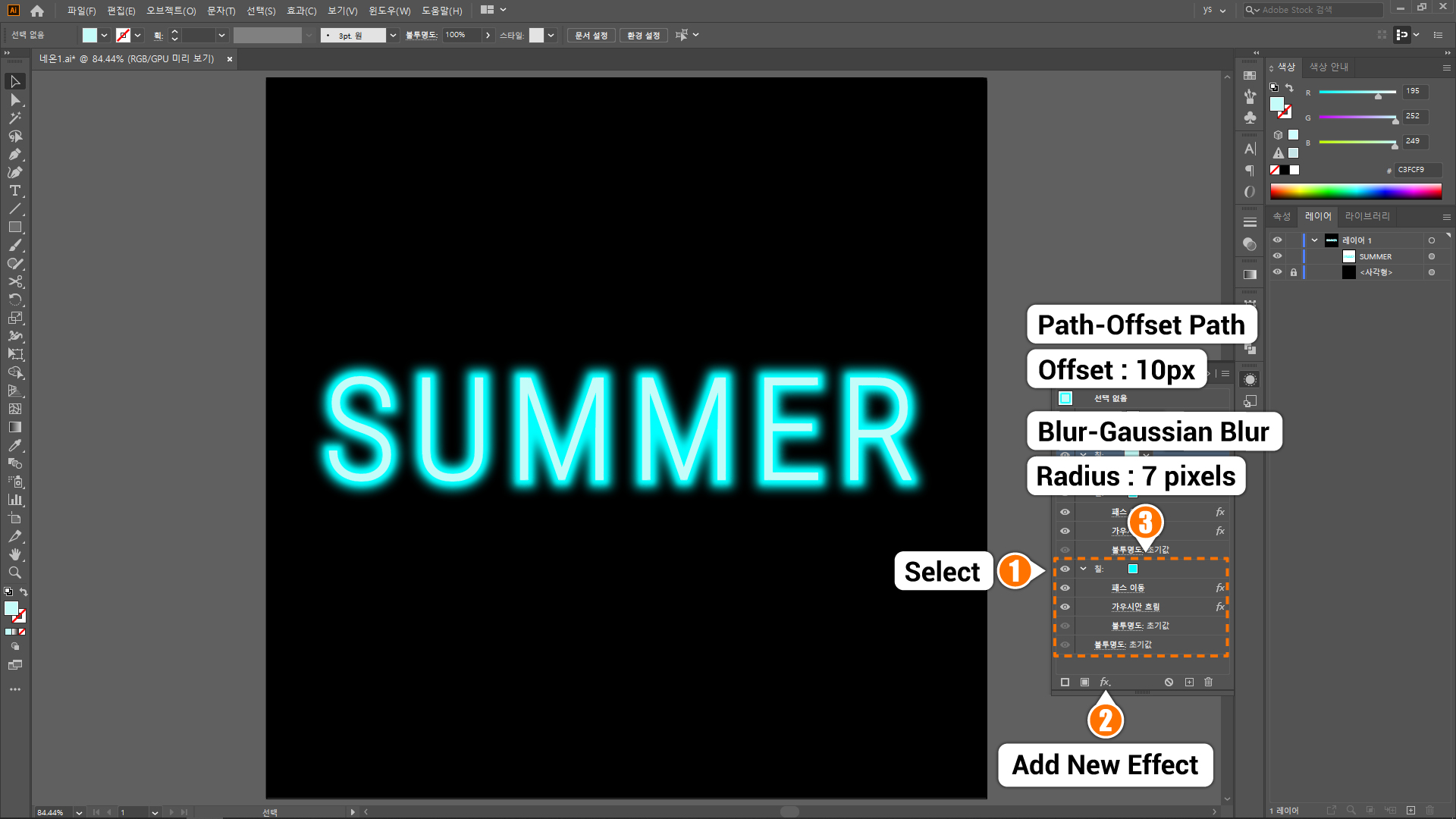Select the Eyedropper tool
The height and width of the screenshot is (819, 1456).
(14, 446)
